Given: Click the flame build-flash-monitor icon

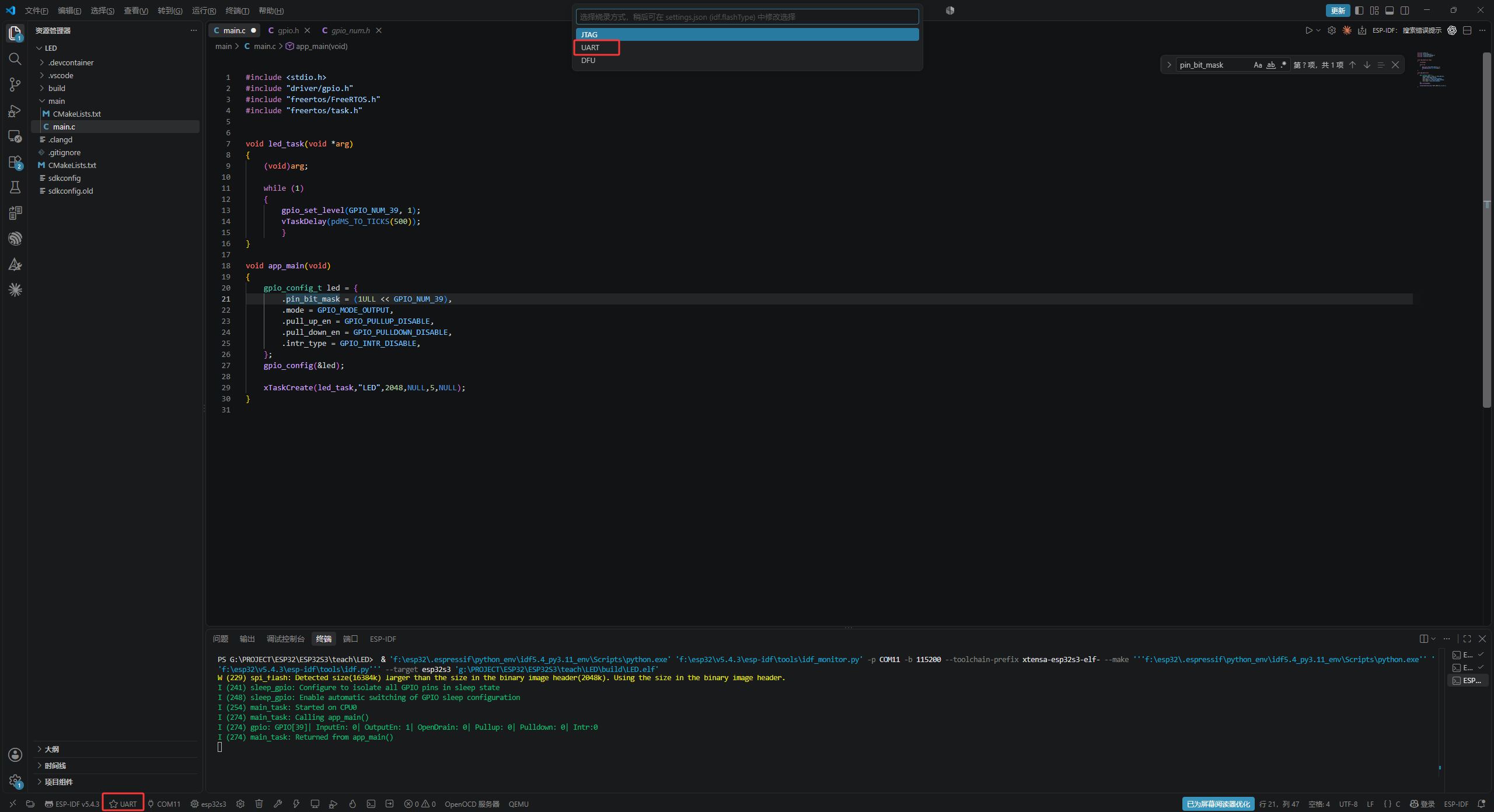Looking at the screenshot, I should 352,804.
